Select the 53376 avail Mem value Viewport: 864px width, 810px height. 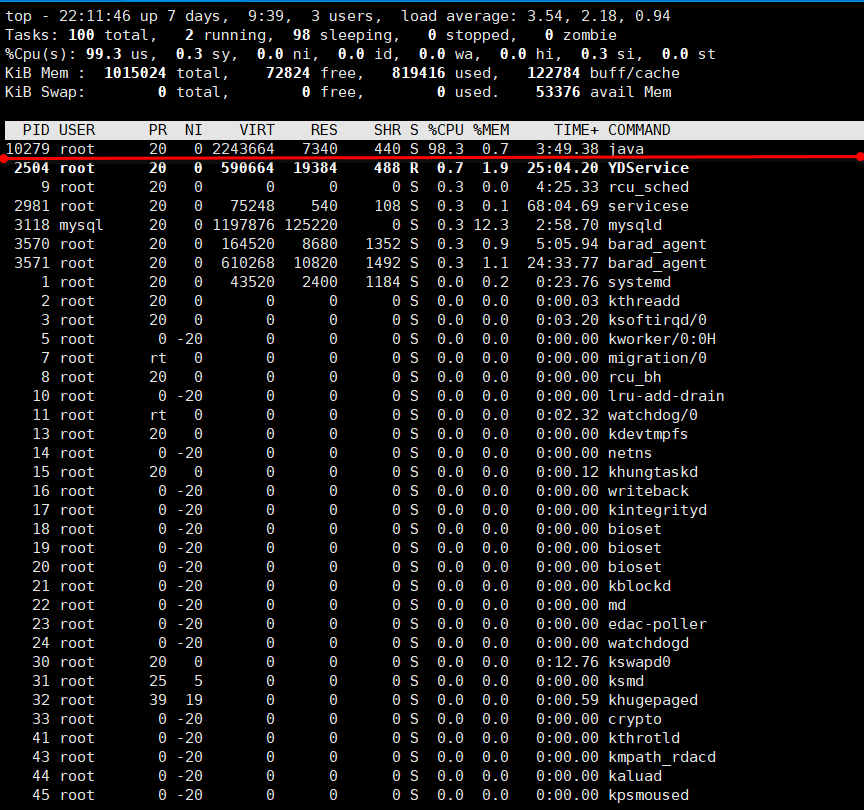558,92
